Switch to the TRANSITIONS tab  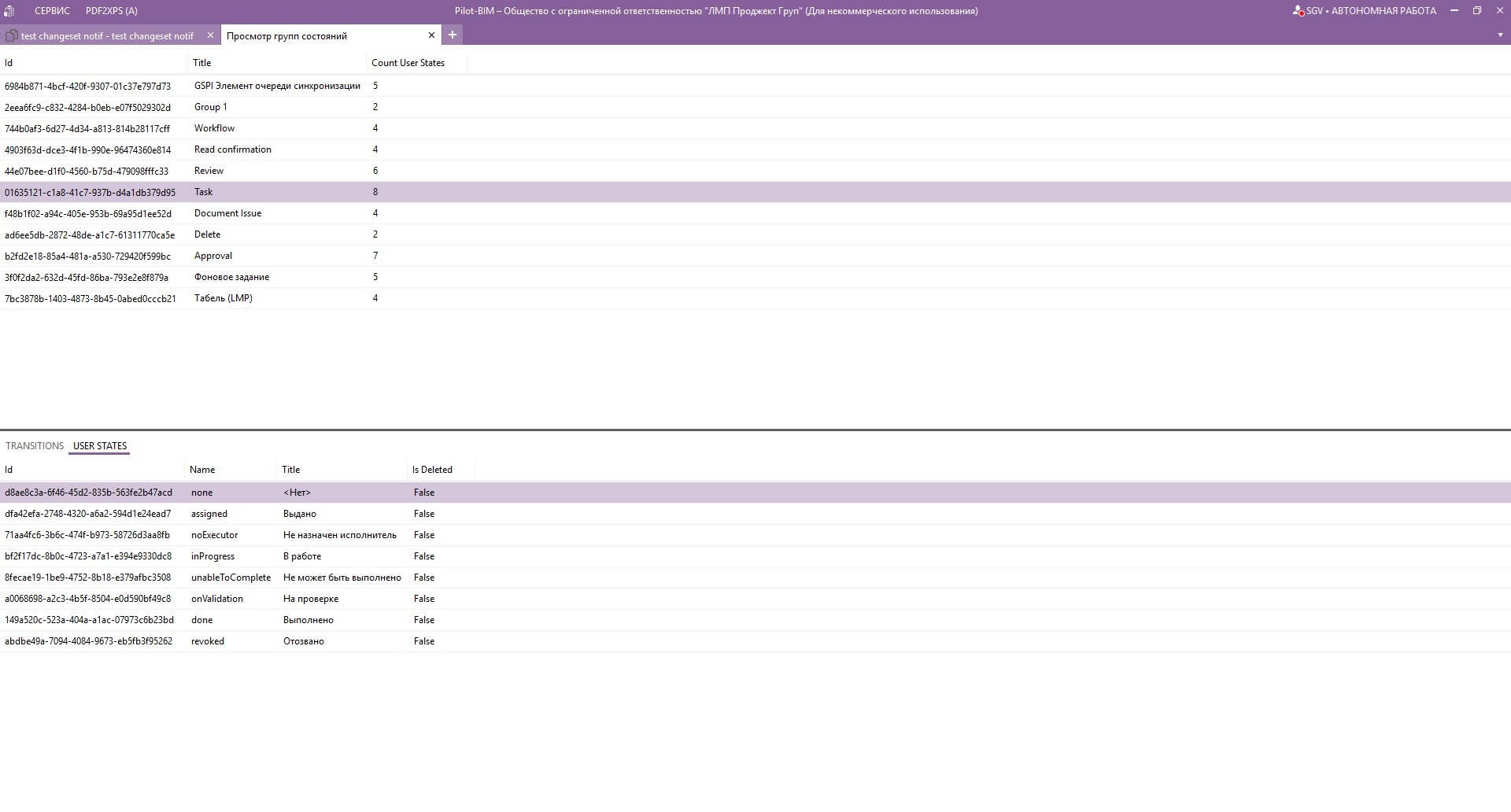[35, 446]
